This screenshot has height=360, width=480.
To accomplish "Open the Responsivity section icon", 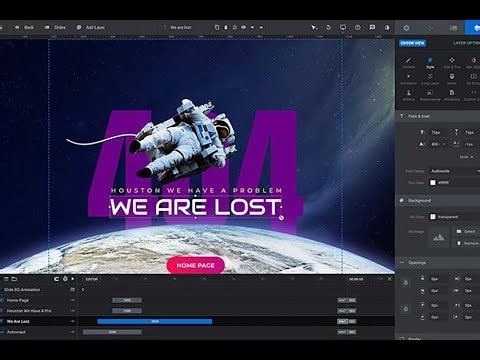I will tap(430, 95).
